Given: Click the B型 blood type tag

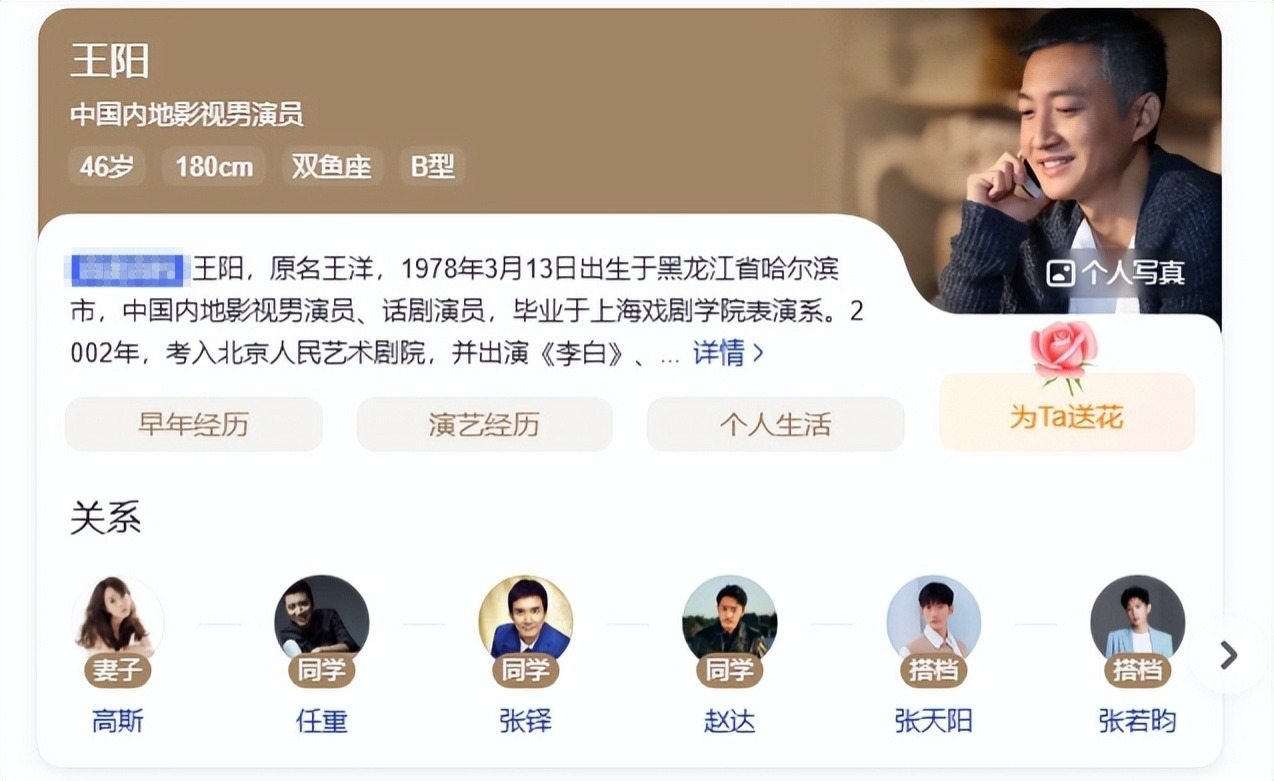Looking at the screenshot, I should click(433, 166).
